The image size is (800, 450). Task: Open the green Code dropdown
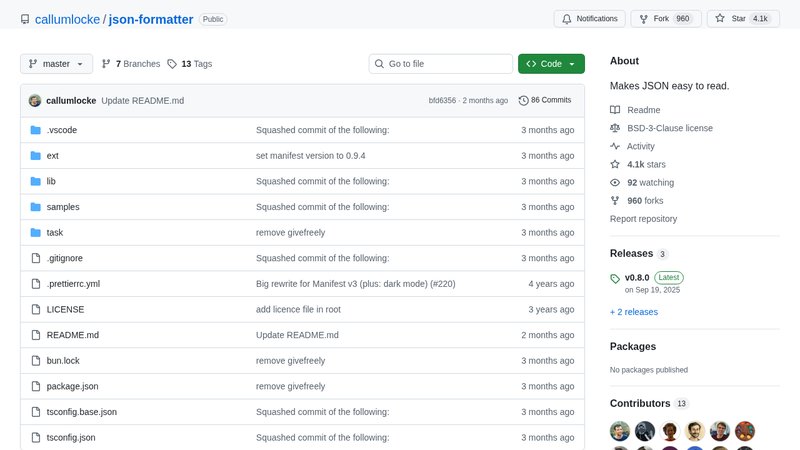click(551, 64)
